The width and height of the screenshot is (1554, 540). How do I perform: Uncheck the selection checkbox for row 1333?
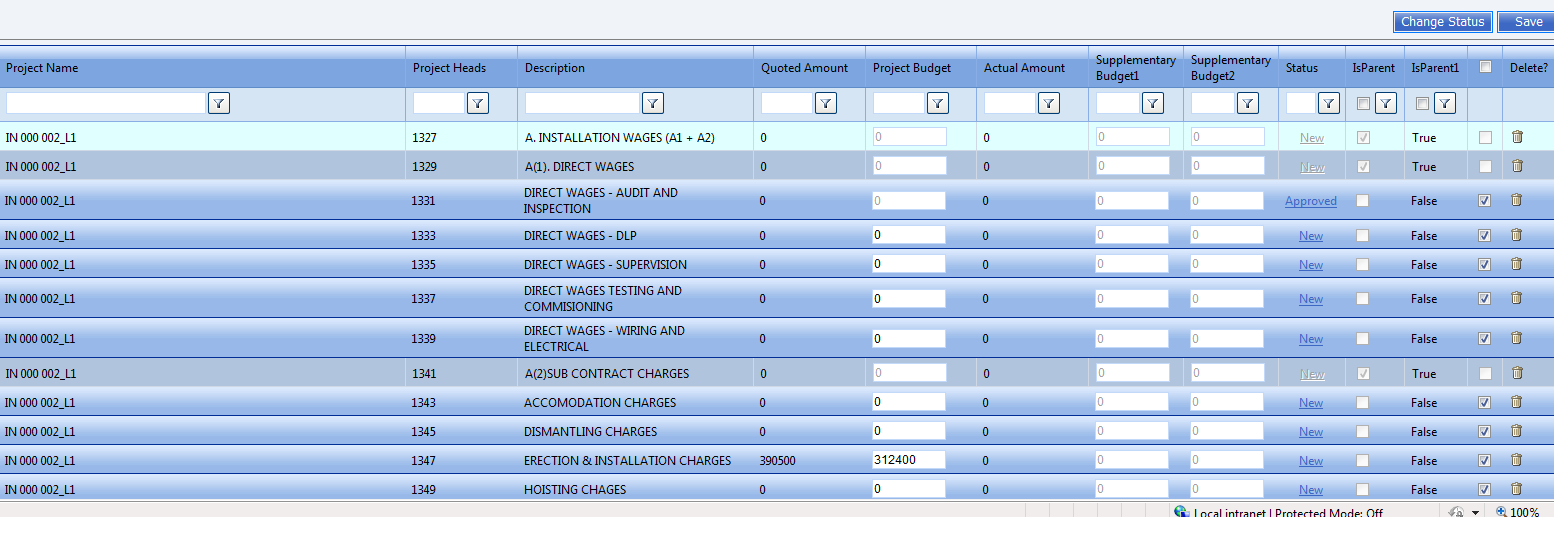(1485, 236)
